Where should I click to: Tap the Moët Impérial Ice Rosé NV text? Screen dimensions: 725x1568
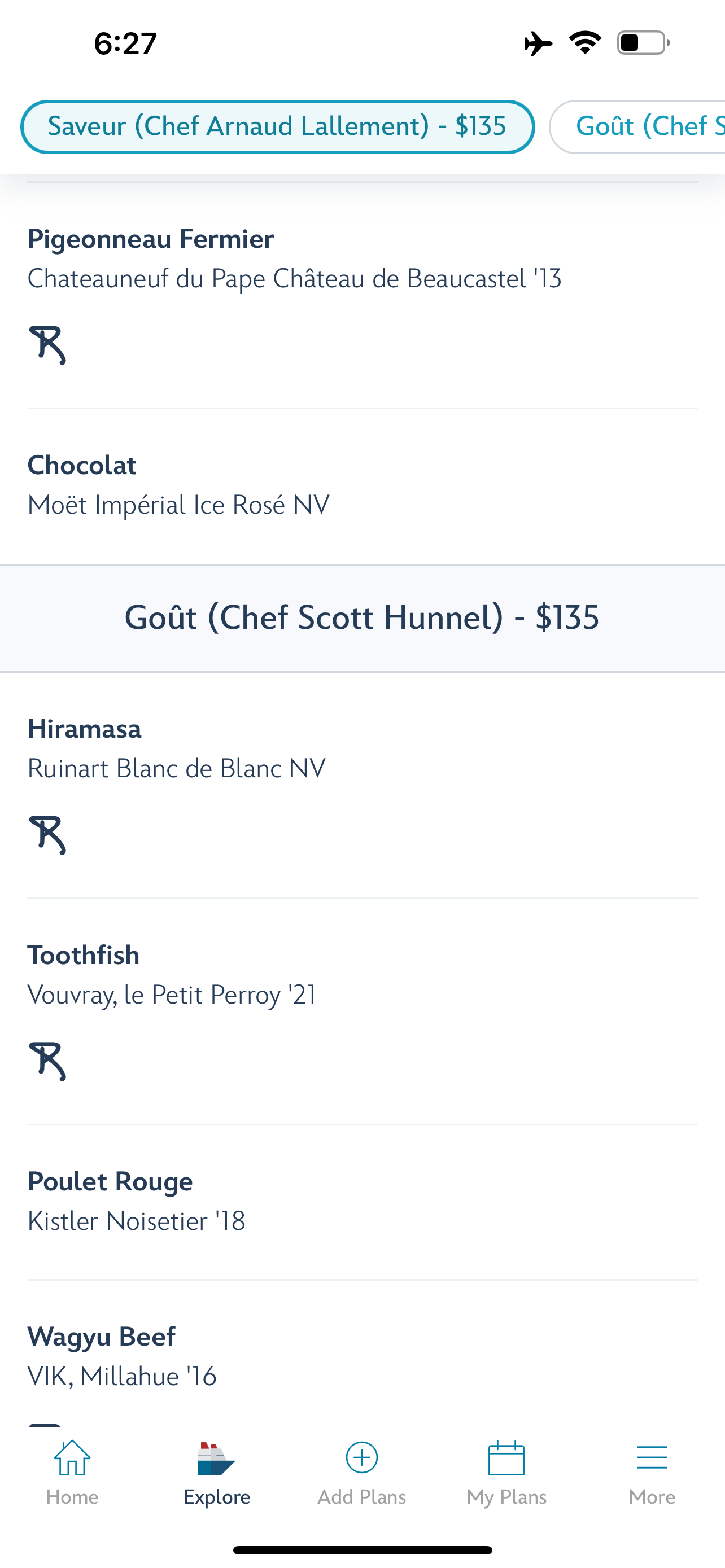coord(179,505)
